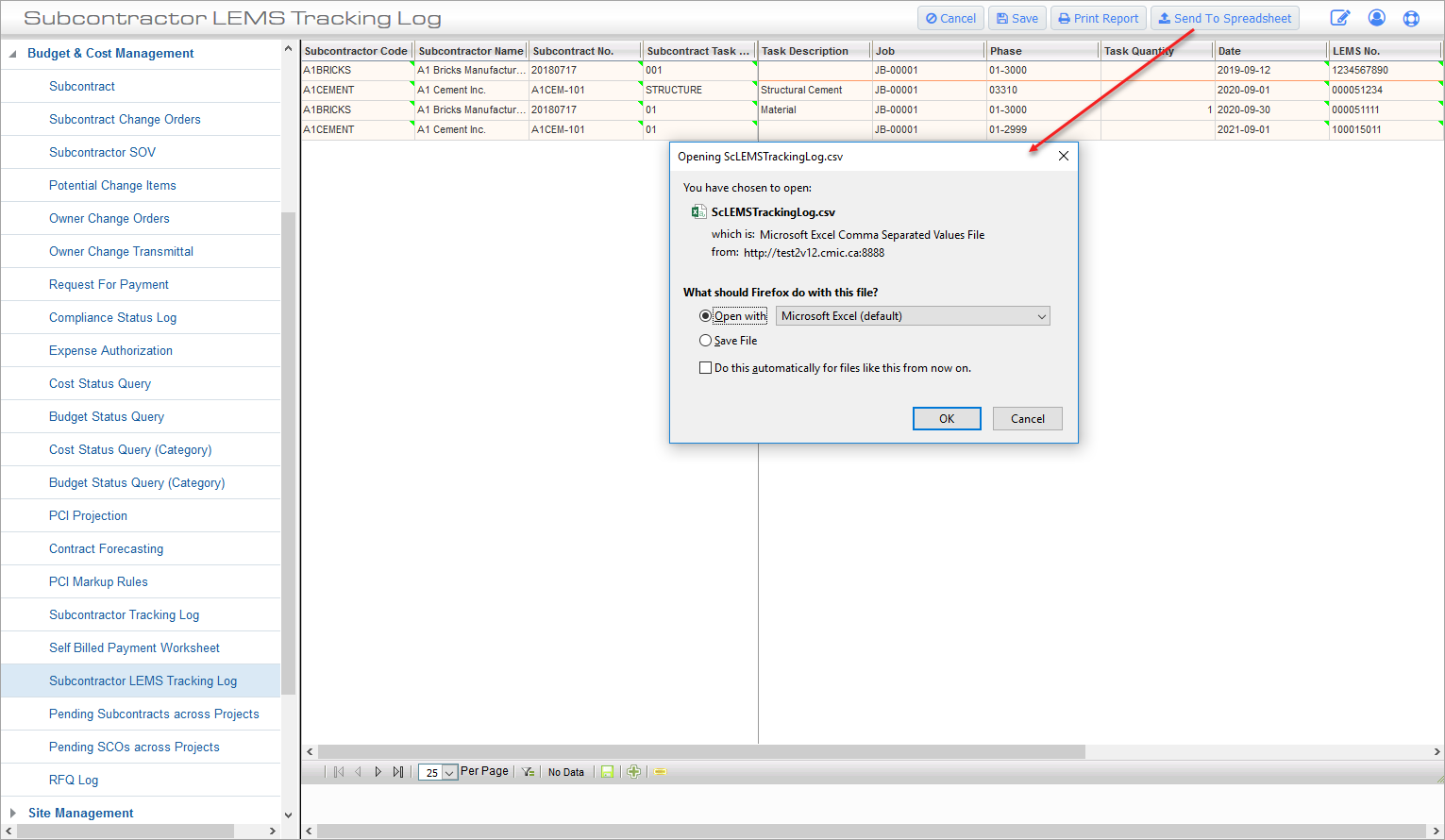The height and width of the screenshot is (840, 1445).
Task: Open Cost Status Query (Category)
Action: (130, 449)
